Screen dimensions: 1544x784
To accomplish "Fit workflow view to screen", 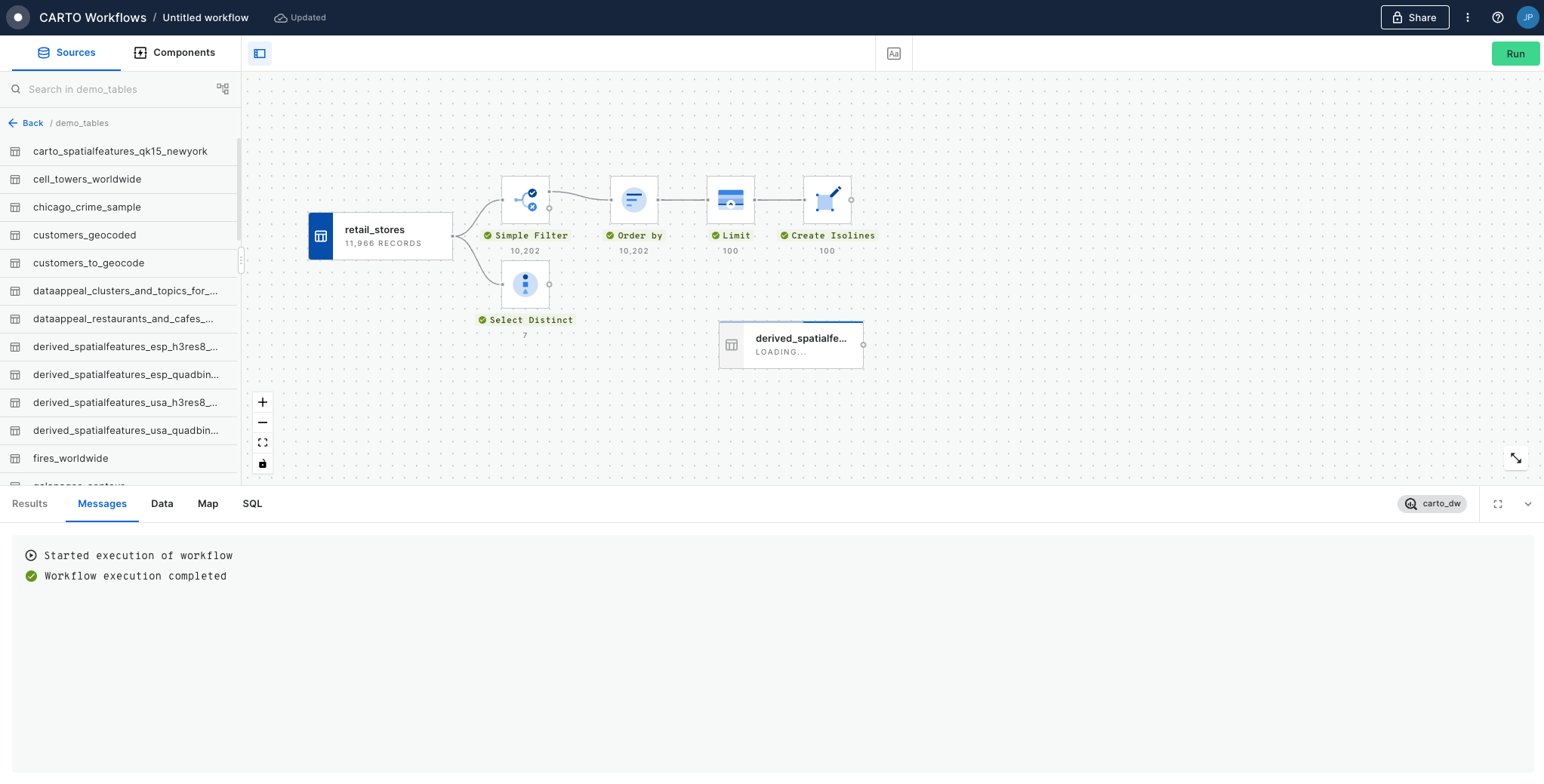I will pos(263,443).
